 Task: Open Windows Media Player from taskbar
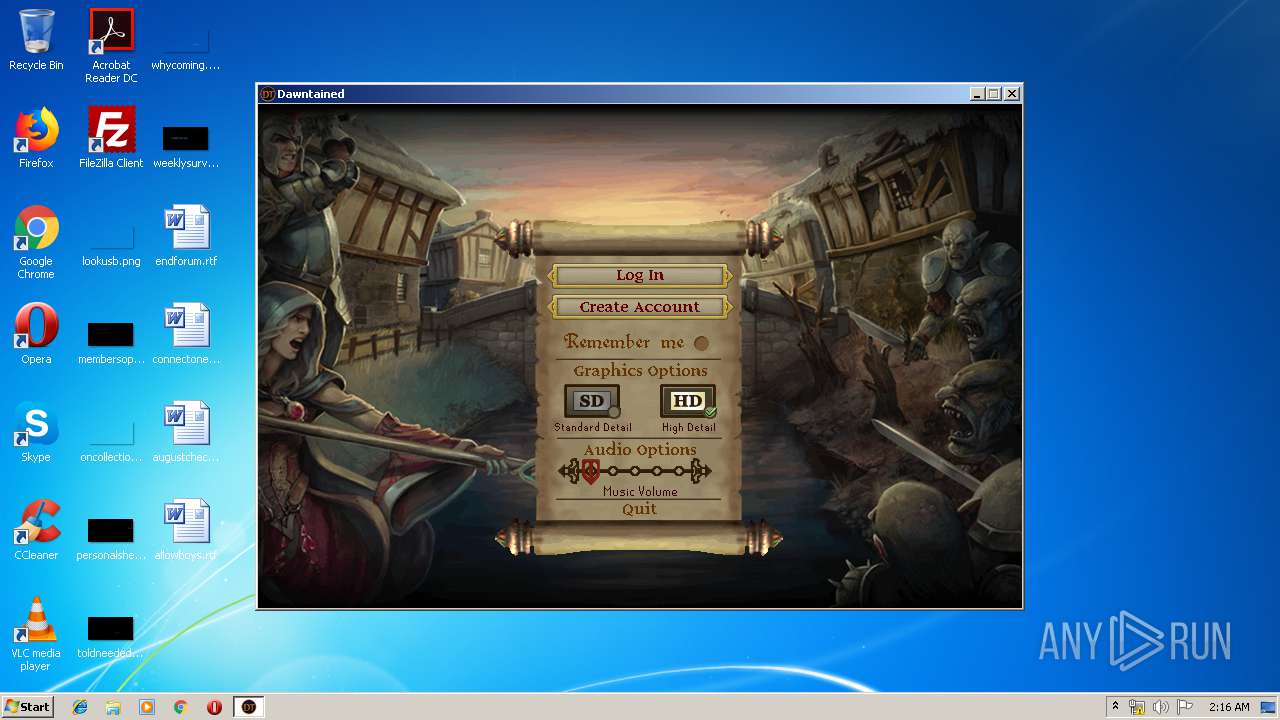tap(147, 707)
